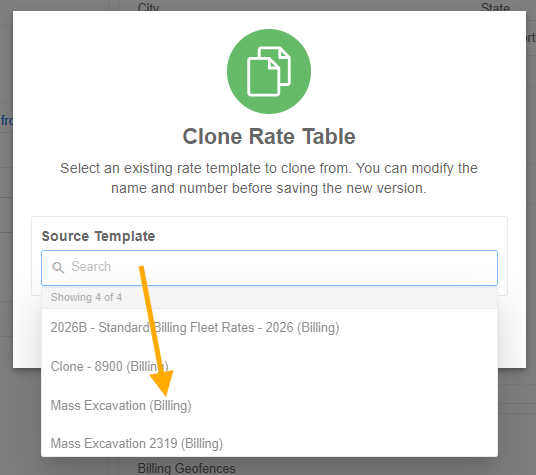This screenshot has width=536, height=475.
Task: Click the orange arrow annotation tip
Action: click(165, 393)
